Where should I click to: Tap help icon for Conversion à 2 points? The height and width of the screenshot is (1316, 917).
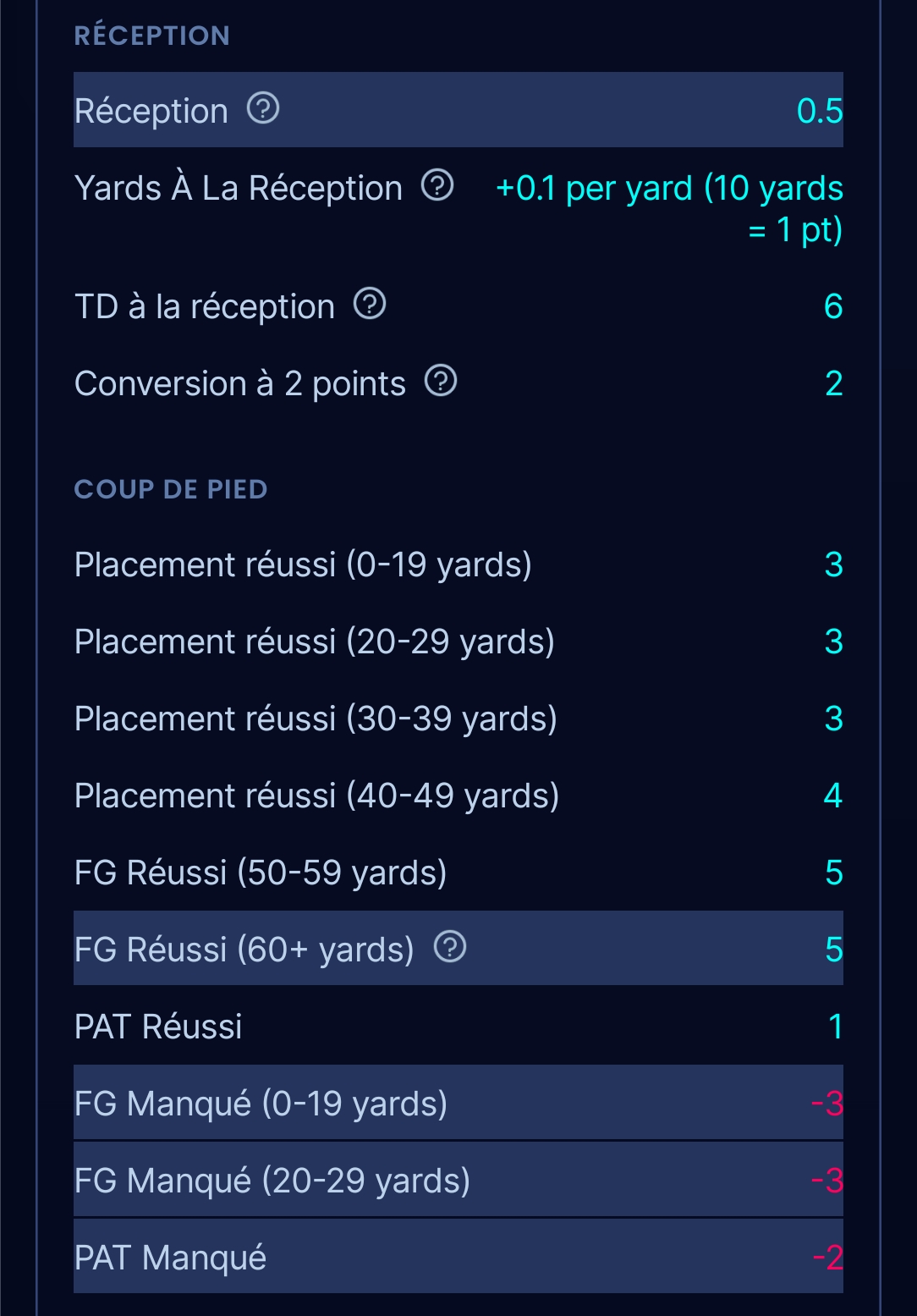441,382
